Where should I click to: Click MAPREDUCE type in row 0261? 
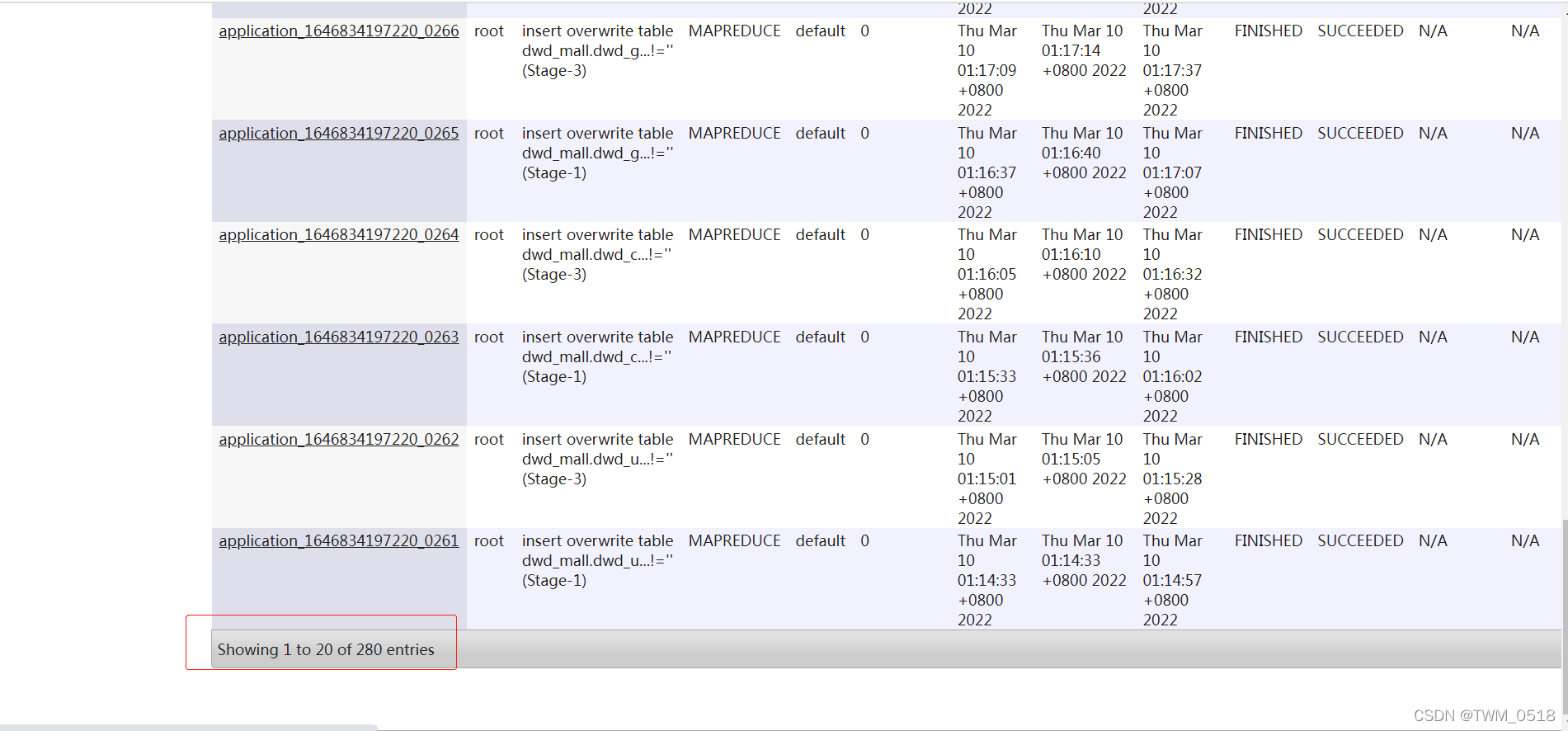point(734,541)
